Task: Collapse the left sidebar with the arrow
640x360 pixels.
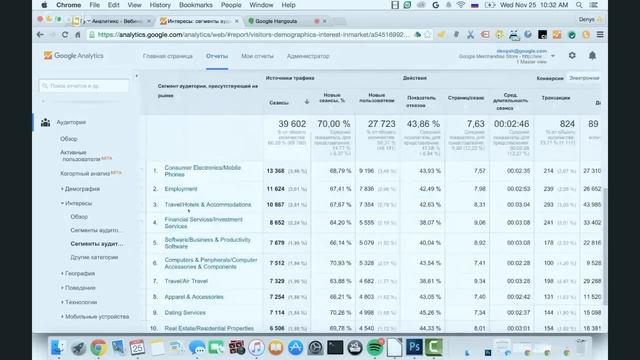Action: [x=137, y=76]
